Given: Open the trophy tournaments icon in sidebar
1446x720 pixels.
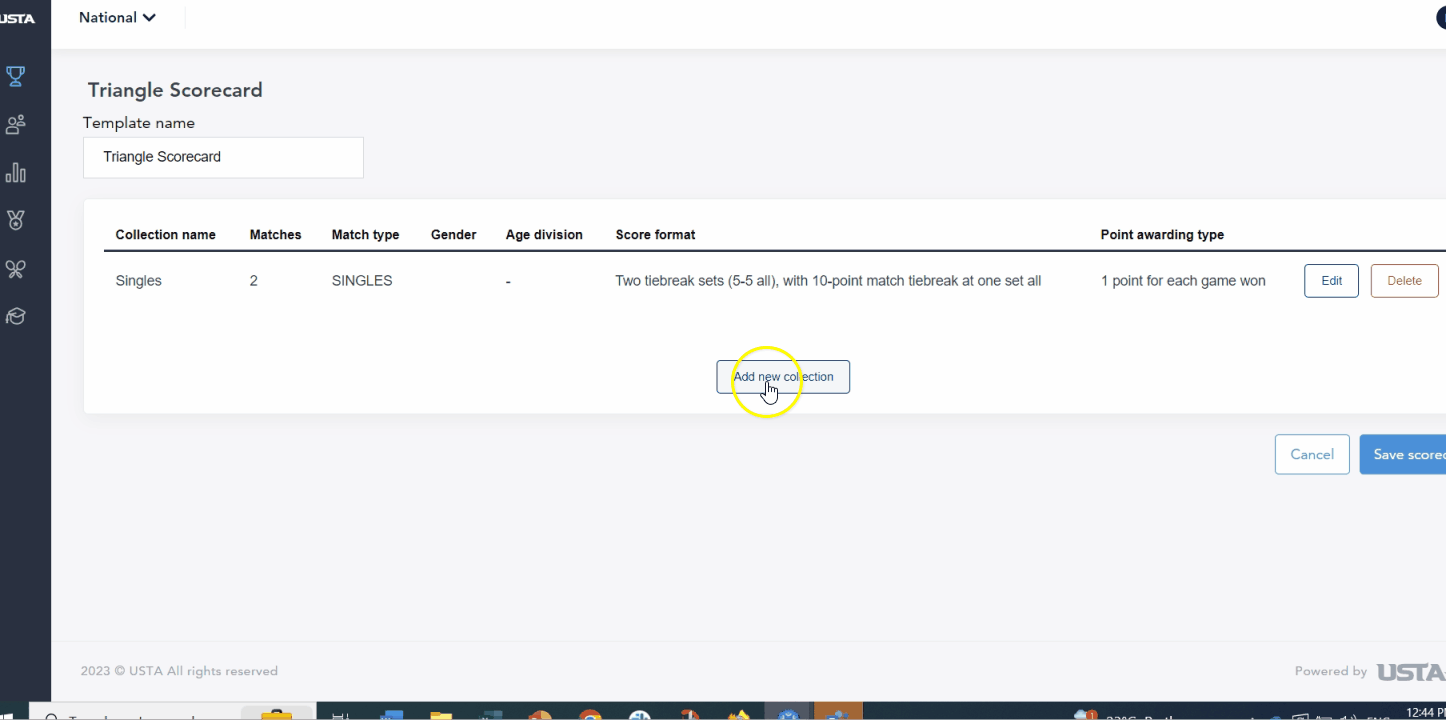Looking at the screenshot, I should point(15,75).
